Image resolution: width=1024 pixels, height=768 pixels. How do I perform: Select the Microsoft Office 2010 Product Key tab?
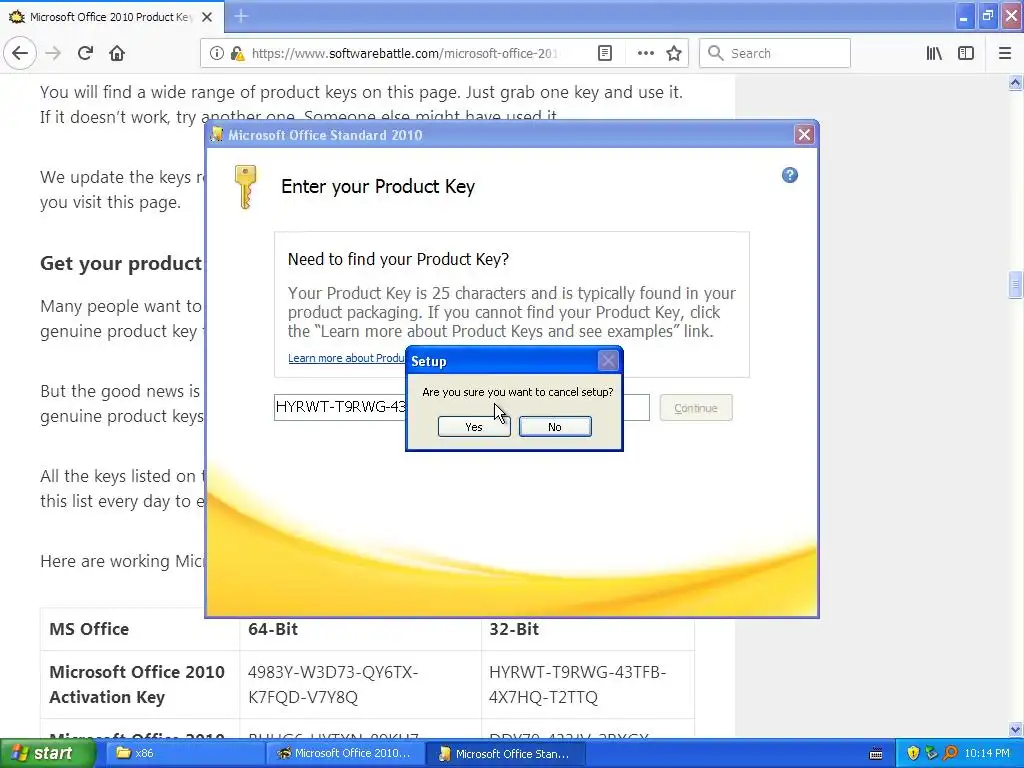click(111, 17)
